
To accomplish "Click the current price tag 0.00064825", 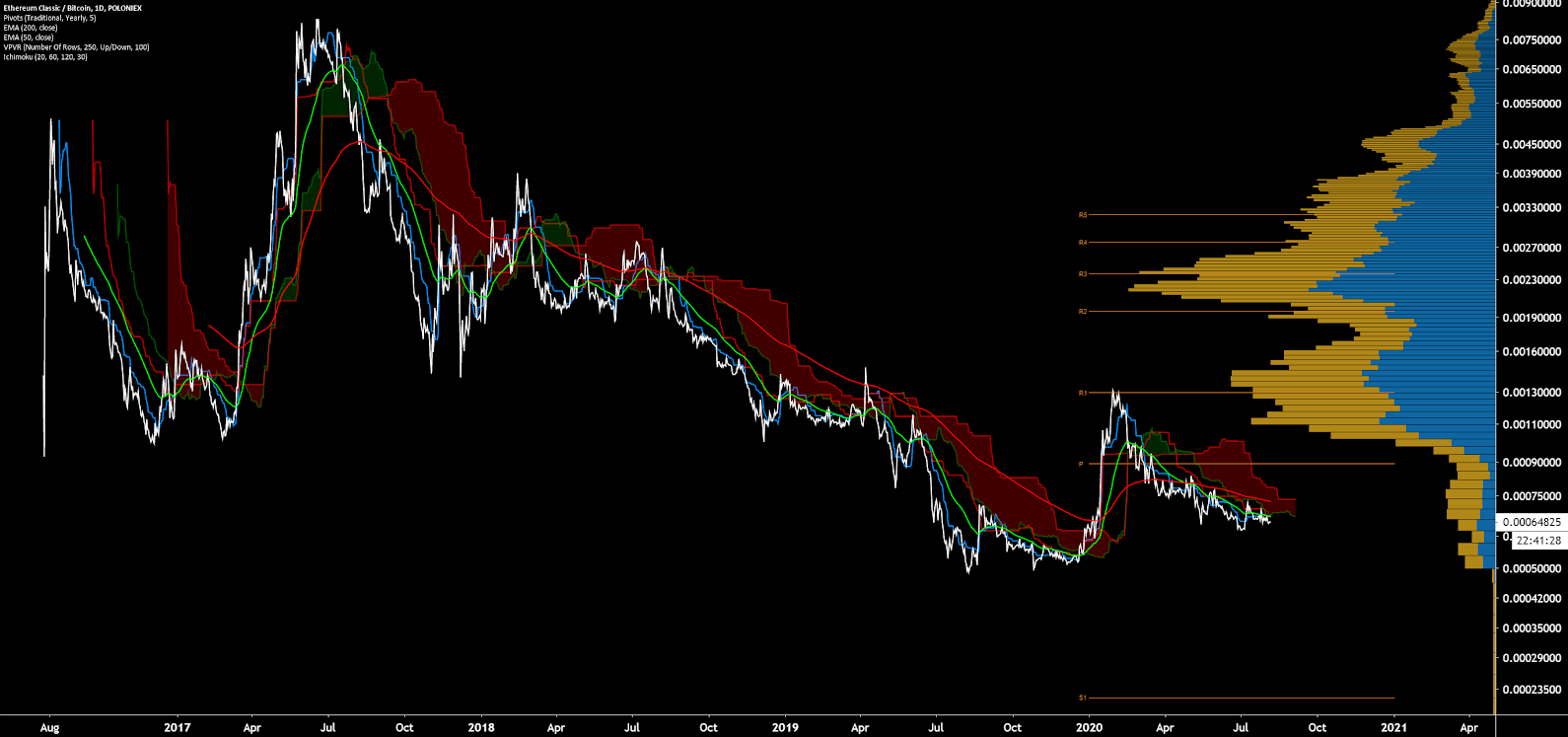I will coord(1532,522).
